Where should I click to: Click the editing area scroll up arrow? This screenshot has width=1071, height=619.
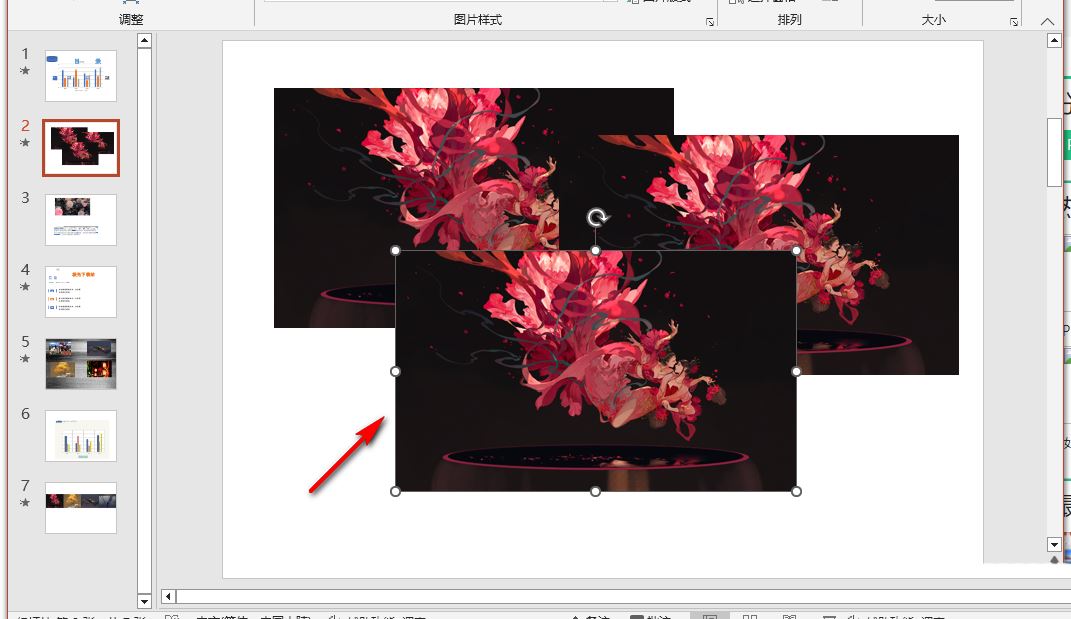[1054, 41]
